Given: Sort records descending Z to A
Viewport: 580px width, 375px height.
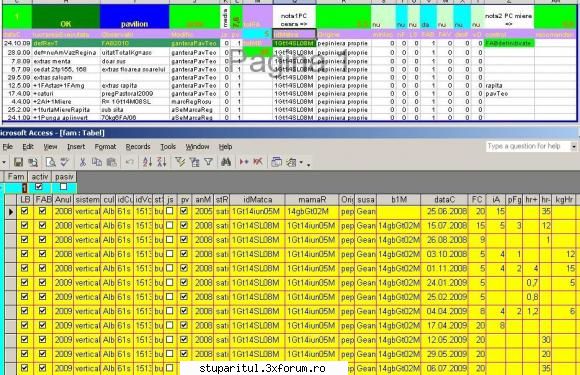Looking at the screenshot, I should pos(162,162).
